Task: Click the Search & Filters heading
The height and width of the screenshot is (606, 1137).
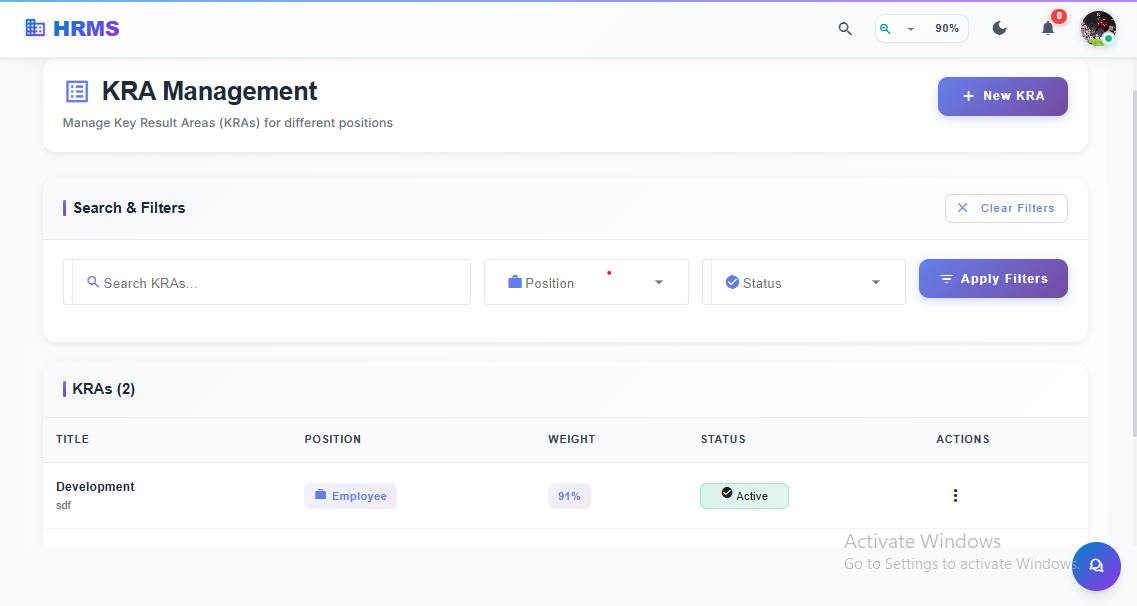Action: [x=129, y=208]
